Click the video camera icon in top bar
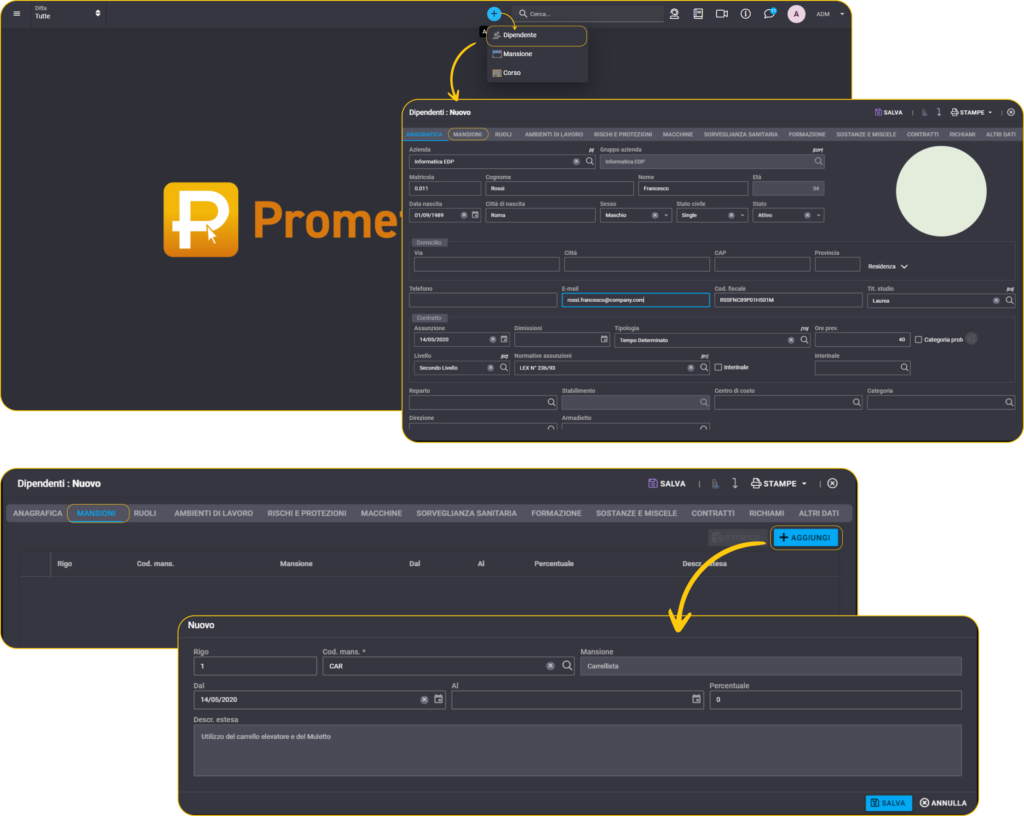 (722, 14)
